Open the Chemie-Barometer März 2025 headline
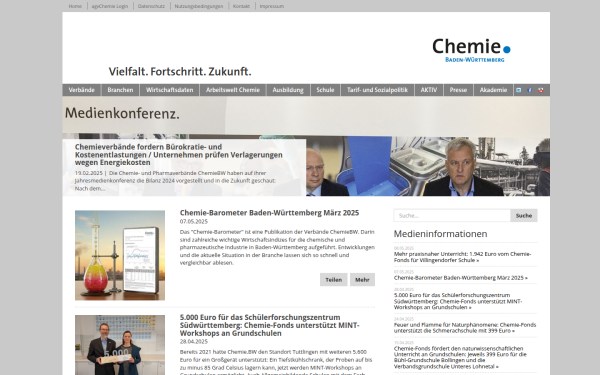Image resolution: width=600 pixels, height=375 pixels. tap(269, 213)
